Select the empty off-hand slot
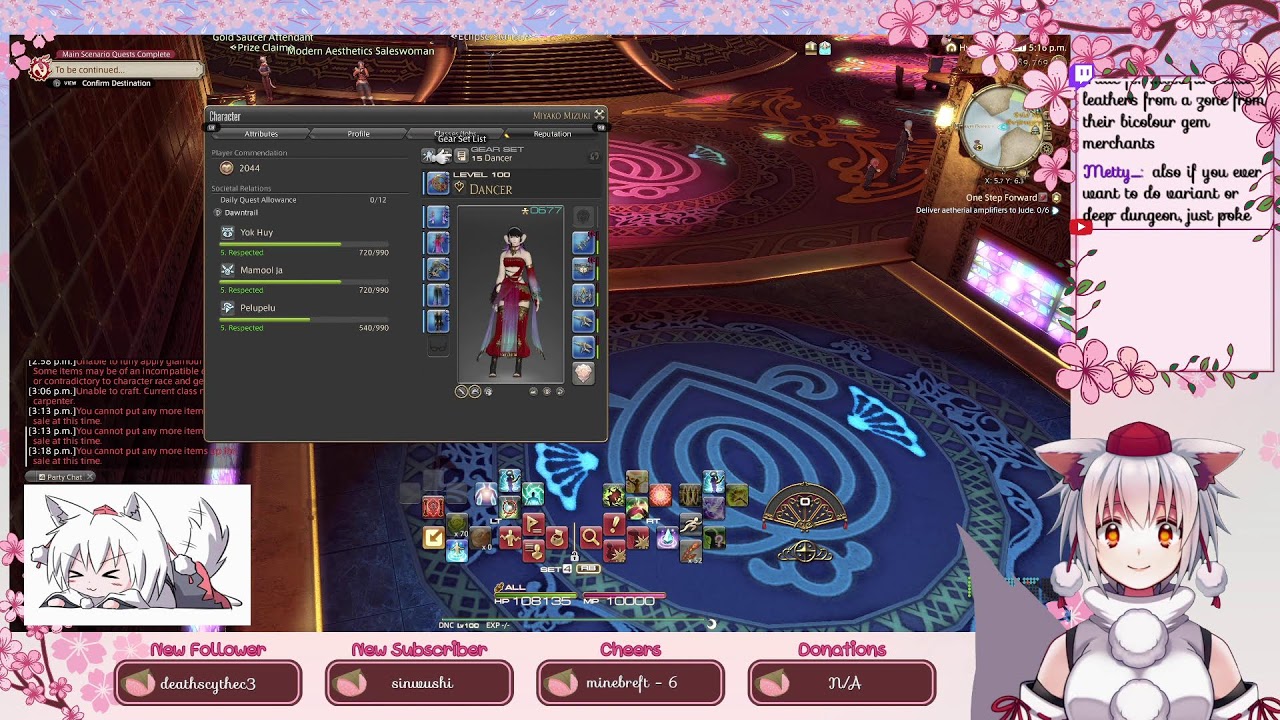 [583, 216]
